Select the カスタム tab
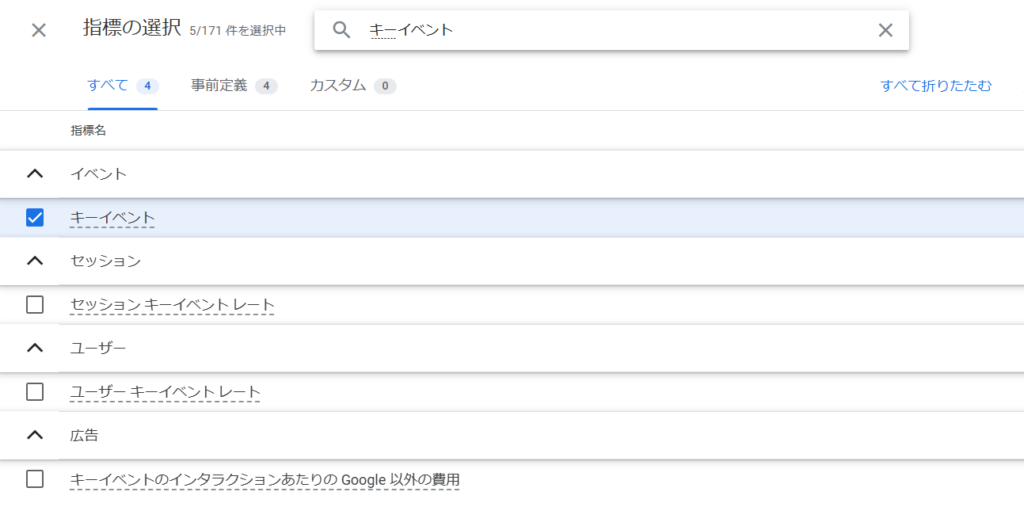This screenshot has width=1024, height=526. [352, 86]
